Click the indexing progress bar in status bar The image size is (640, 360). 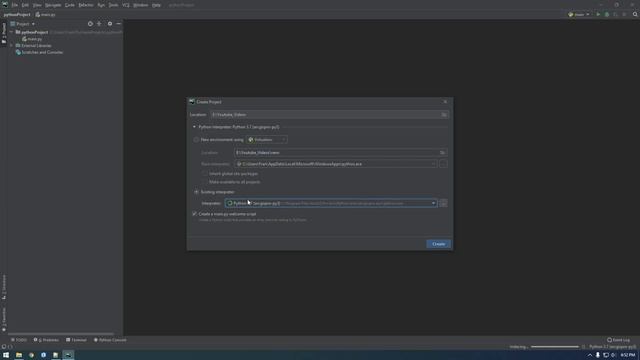[555, 347]
